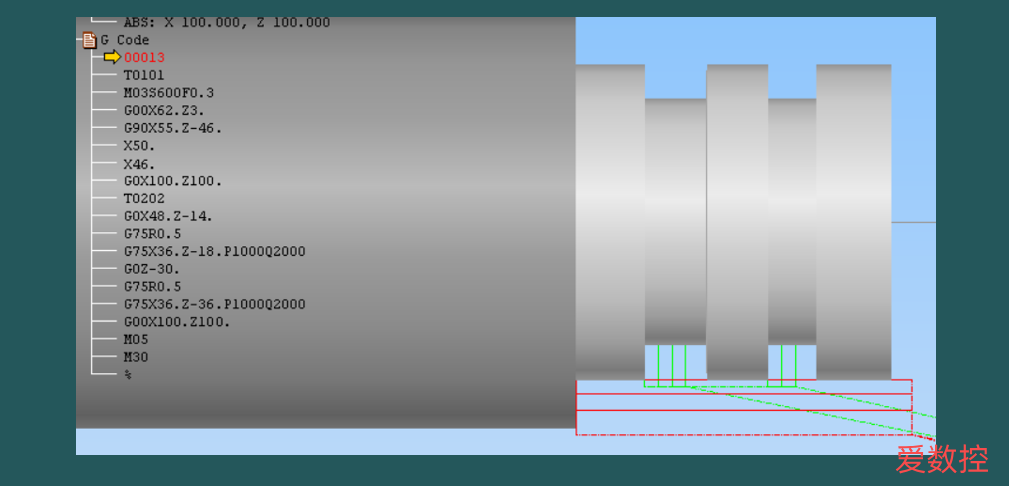Select the G90X55.Z-46. cycle line
The image size is (1009, 486).
click(172, 128)
